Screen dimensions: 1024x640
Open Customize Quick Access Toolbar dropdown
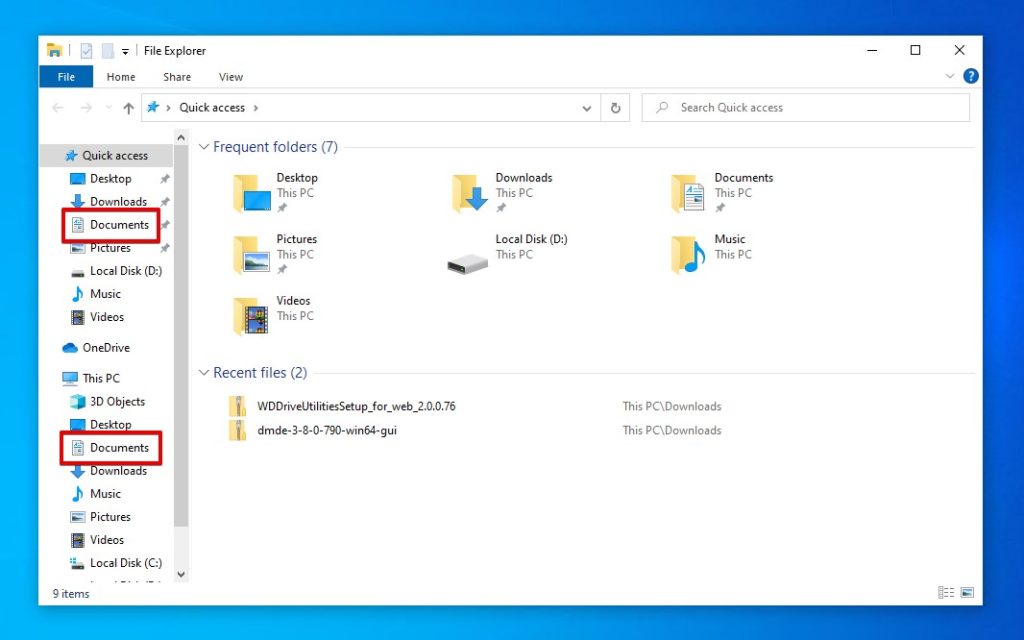[x=125, y=51]
